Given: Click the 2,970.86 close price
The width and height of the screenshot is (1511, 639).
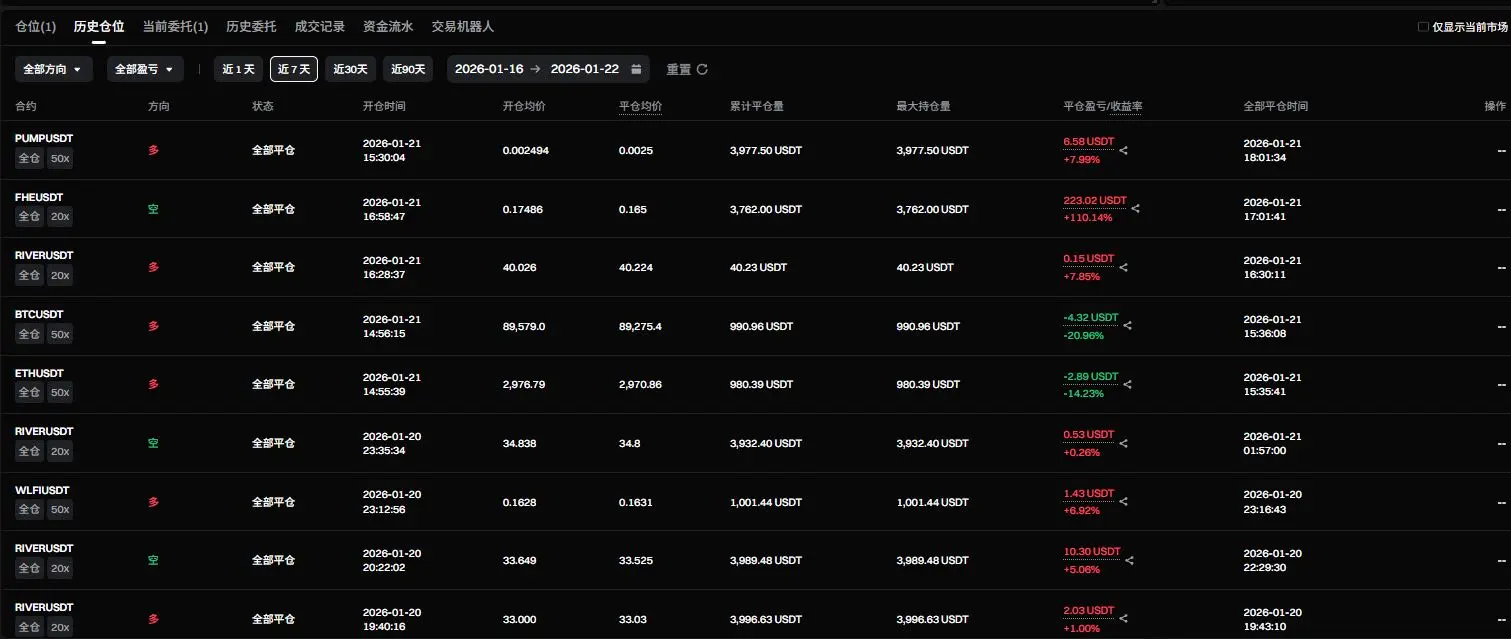Looking at the screenshot, I should (640, 384).
